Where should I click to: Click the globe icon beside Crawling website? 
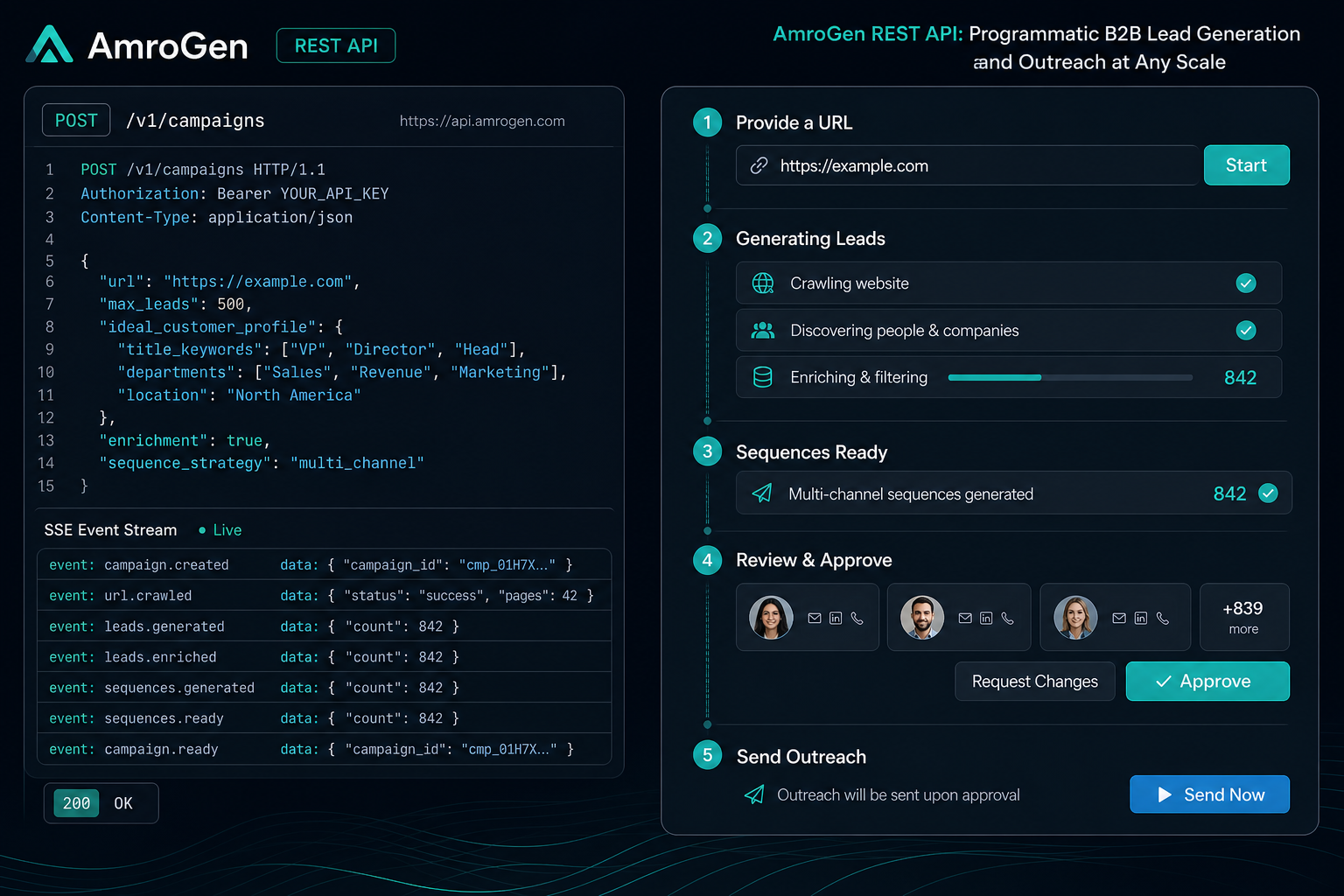[x=763, y=283]
